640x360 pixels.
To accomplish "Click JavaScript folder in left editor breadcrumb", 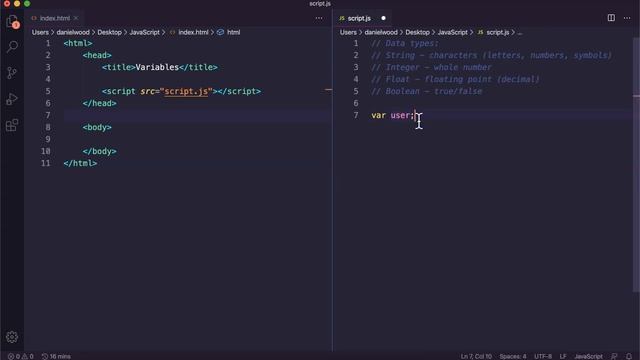I will [x=144, y=32].
